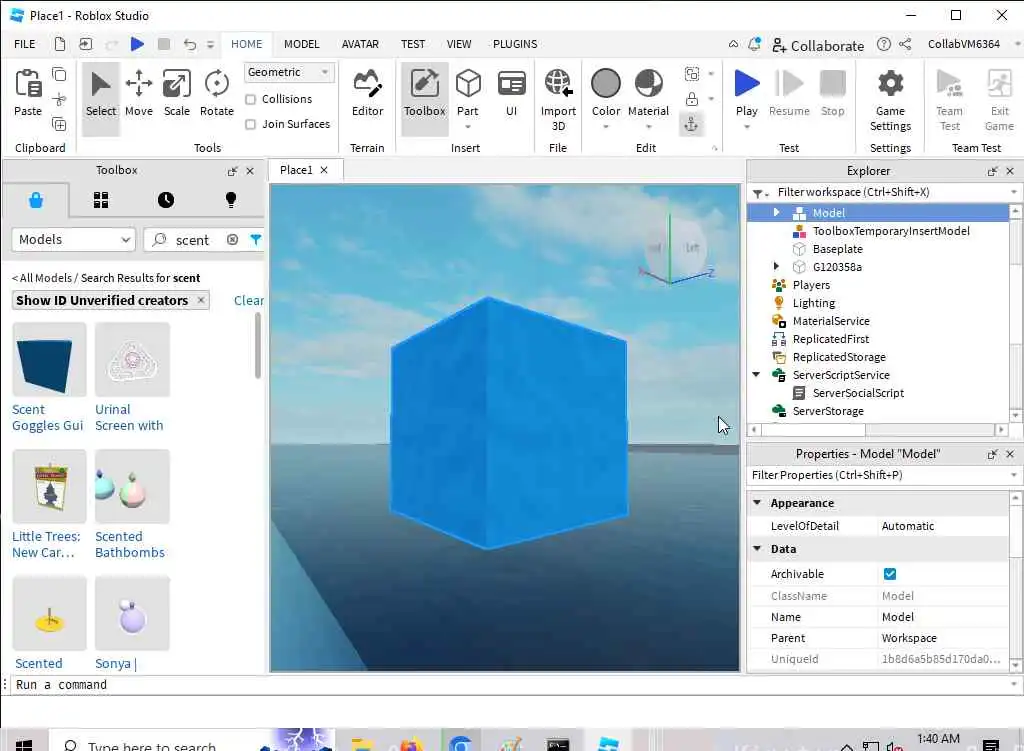Viewport: 1024px width, 751px height.
Task: Open Toolbox Creations lightbulb tab
Action: click(x=231, y=200)
